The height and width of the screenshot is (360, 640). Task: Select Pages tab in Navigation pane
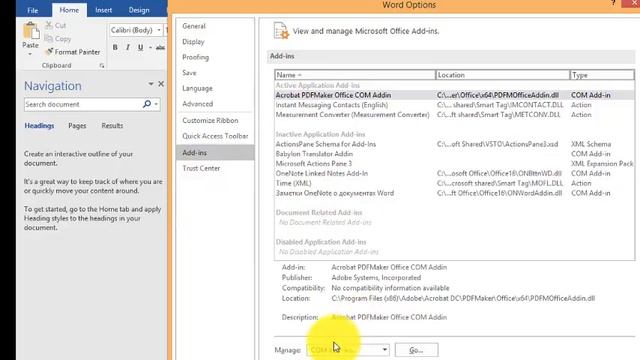pyautogui.click(x=77, y=126)
